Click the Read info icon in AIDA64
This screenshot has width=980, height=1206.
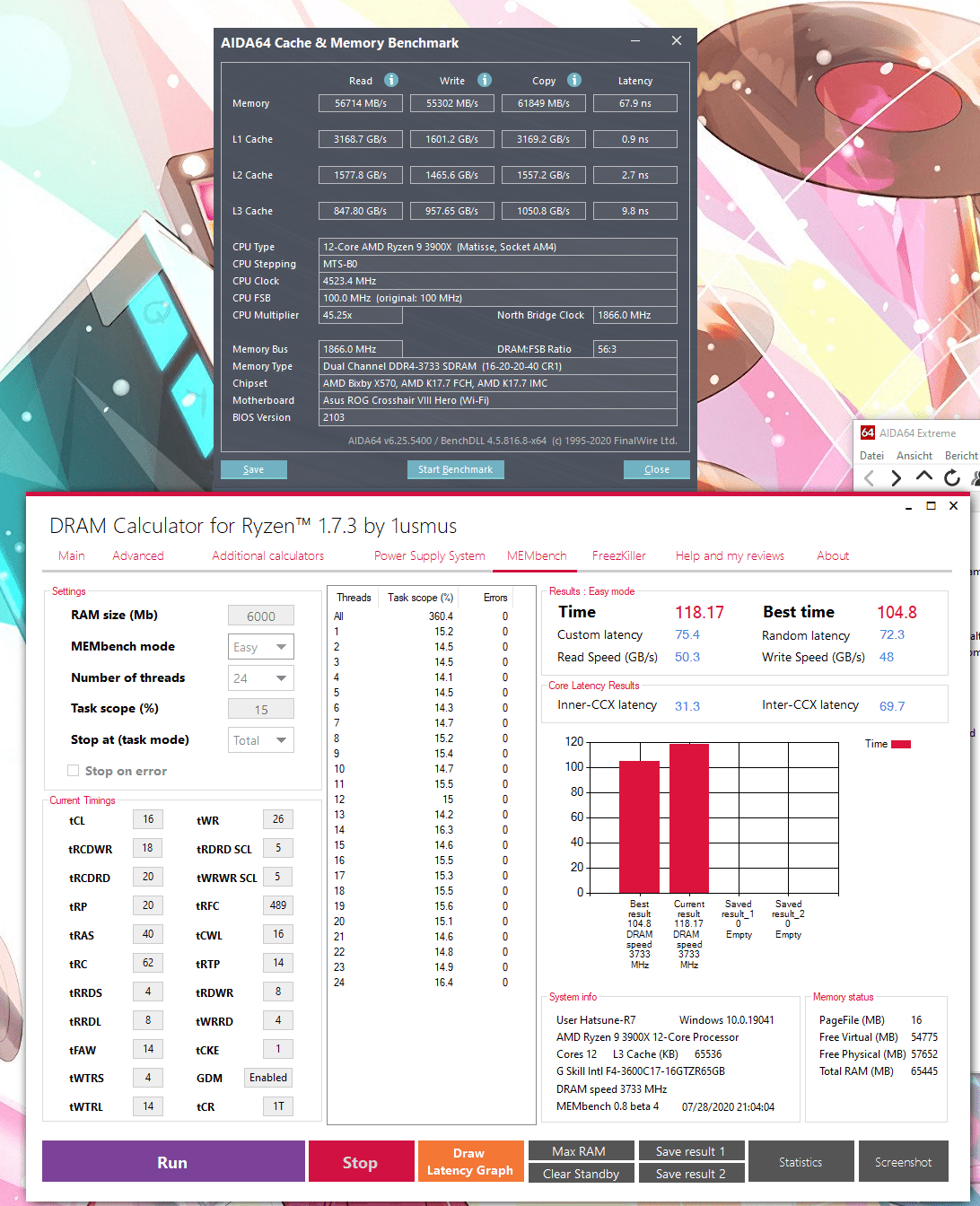[391, 80]
